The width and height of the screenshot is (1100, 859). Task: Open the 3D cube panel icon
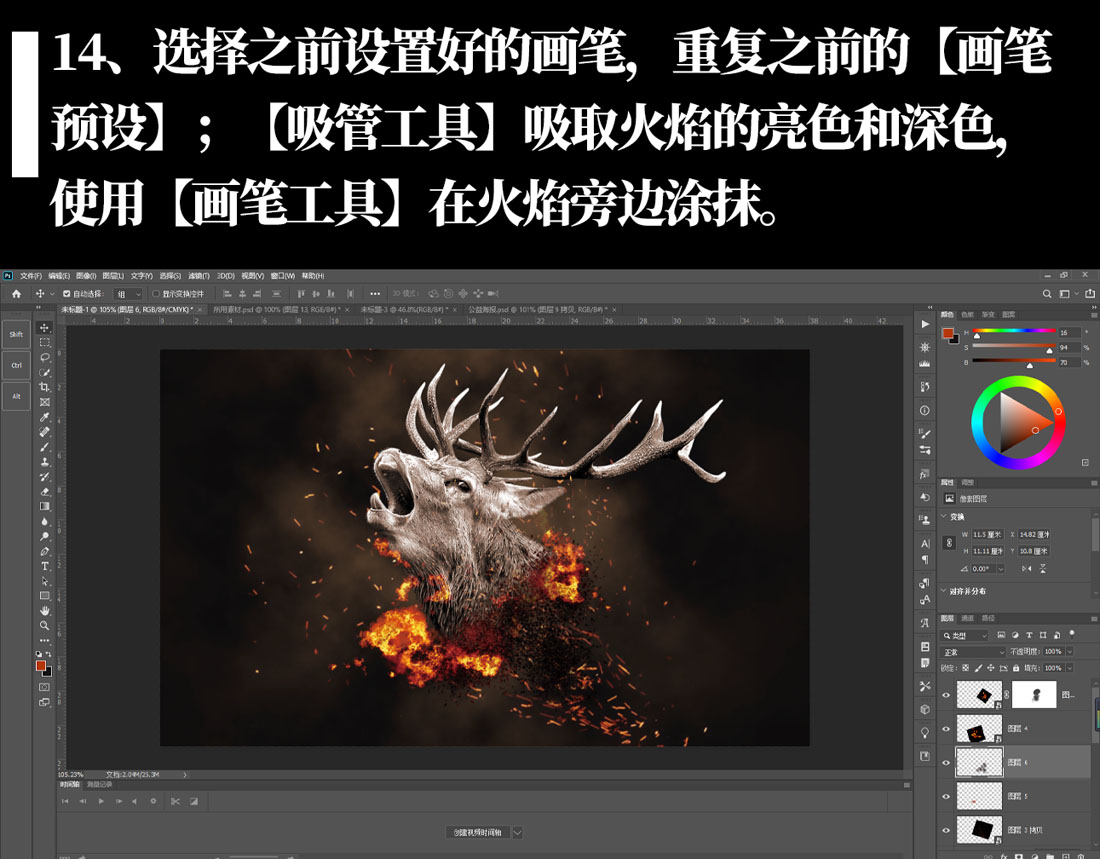coord(925,710)
